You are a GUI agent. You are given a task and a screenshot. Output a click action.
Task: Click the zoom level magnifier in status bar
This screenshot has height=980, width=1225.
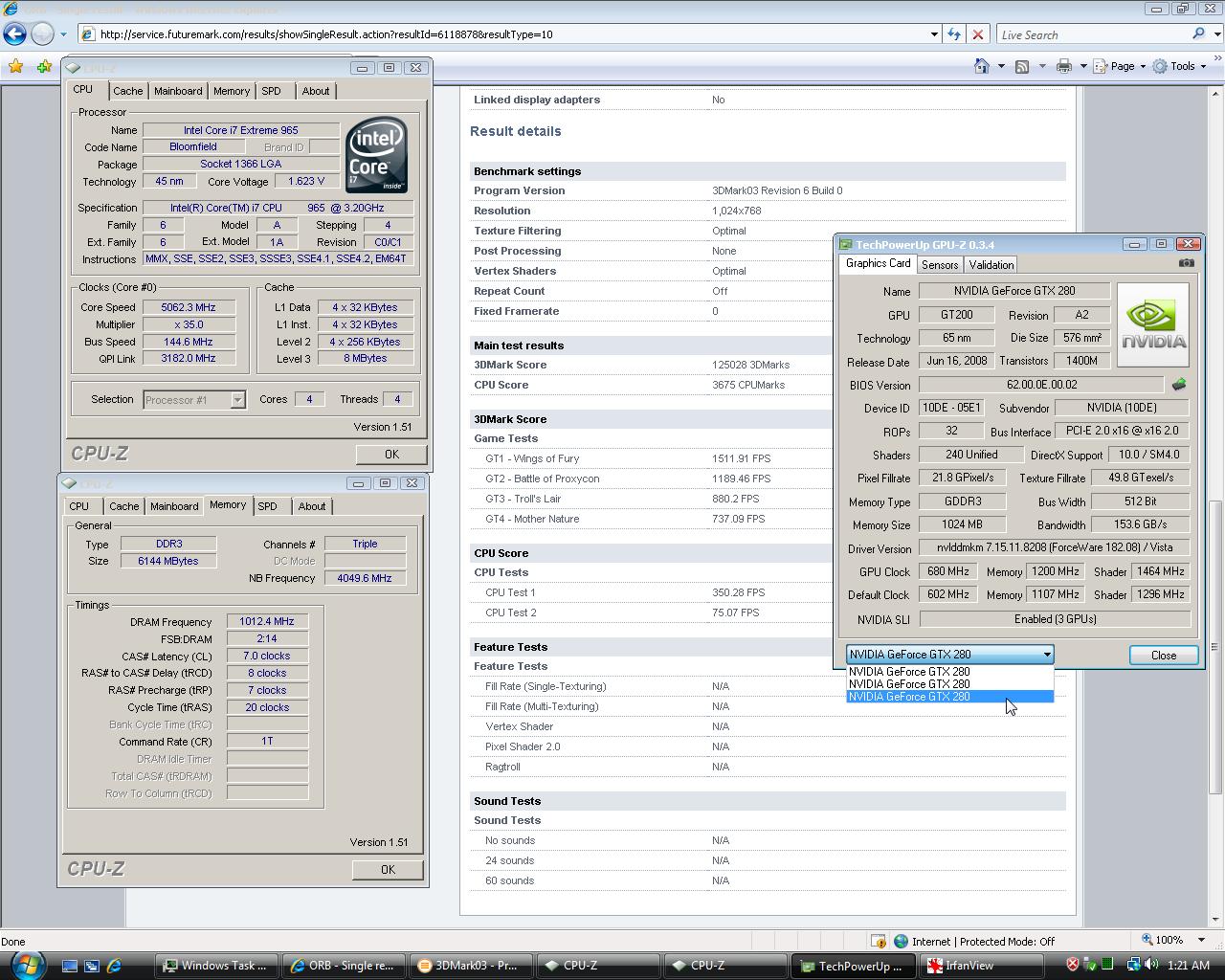(1147, 940)
